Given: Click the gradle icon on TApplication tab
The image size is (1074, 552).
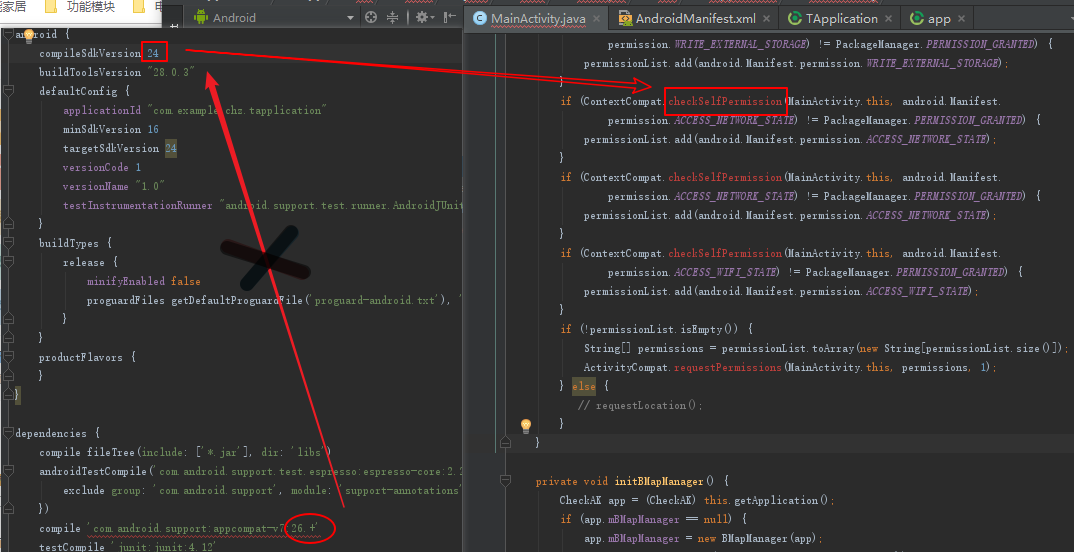Looking at the screenshot, I should tap(795, 18).
